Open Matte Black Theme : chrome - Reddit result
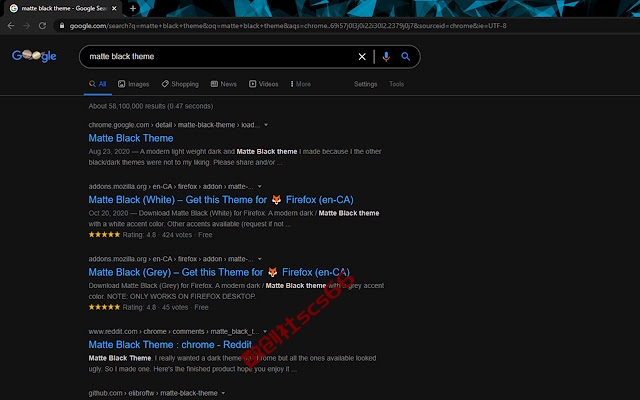 pos(170,344)
